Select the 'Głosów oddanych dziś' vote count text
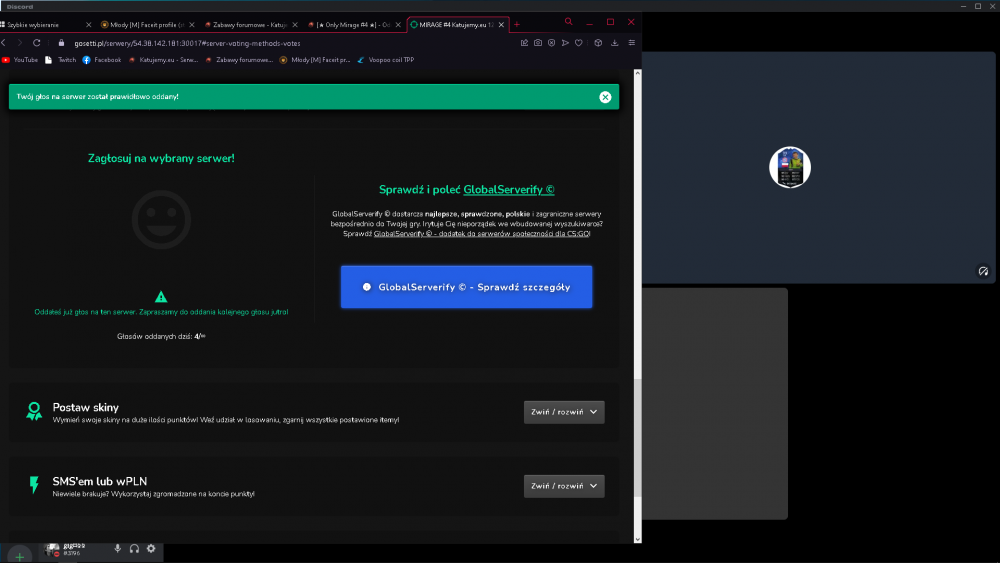The height and width of the screenshot is (563, 1000). (161, 336)
